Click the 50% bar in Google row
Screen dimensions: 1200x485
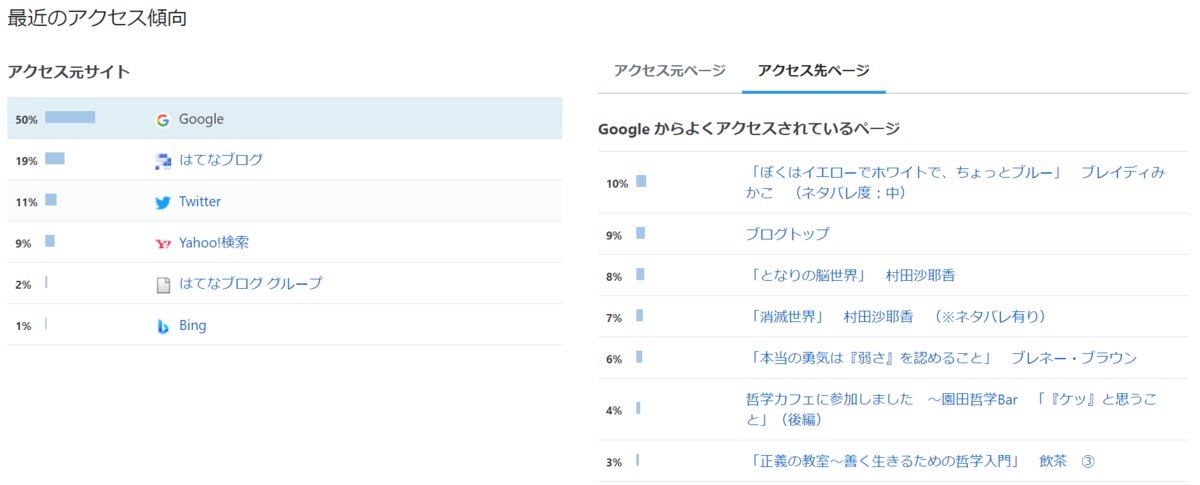[x=70, y=118]
